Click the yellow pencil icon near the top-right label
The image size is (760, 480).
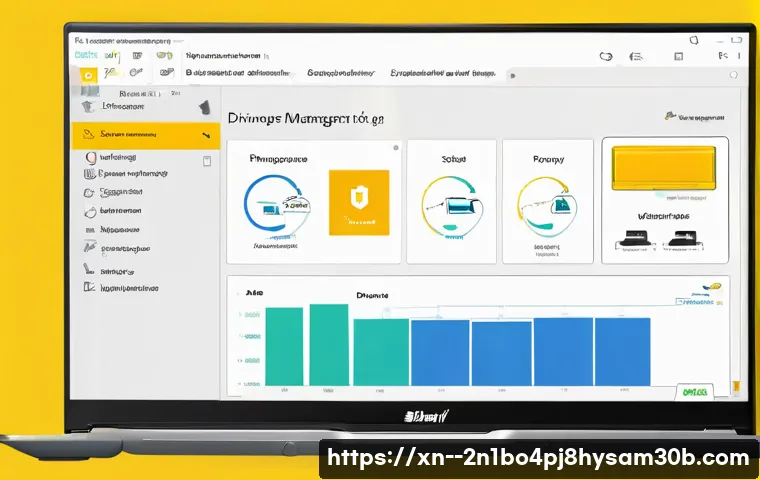670,117
